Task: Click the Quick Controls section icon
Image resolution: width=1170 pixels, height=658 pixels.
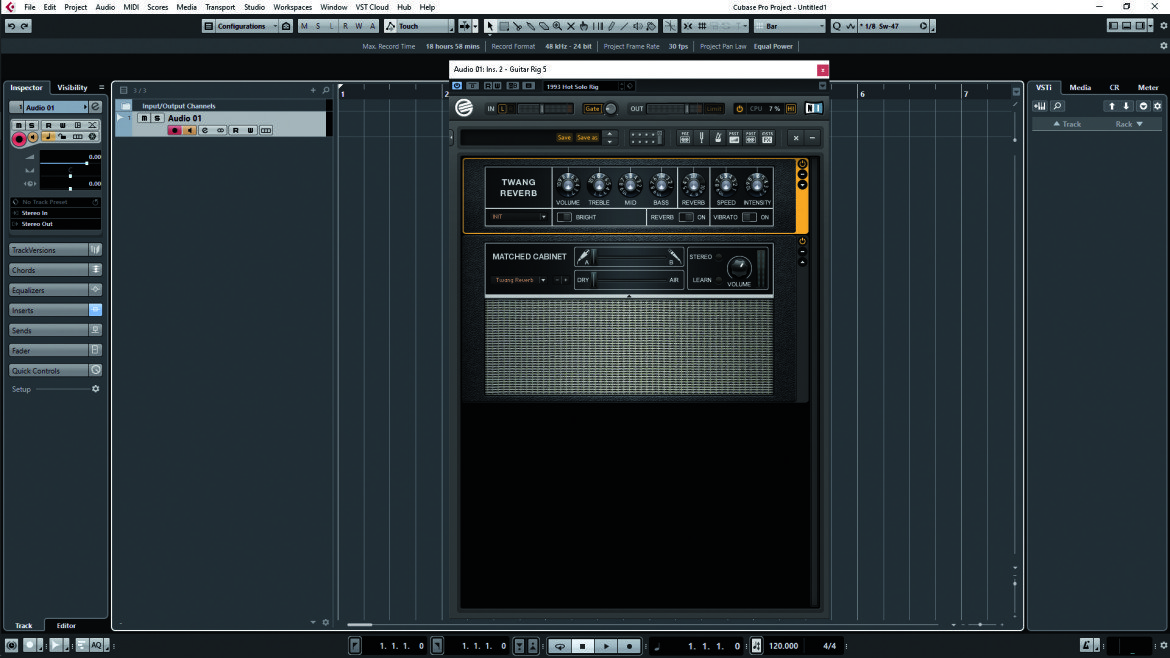Action: coord(96,370)
